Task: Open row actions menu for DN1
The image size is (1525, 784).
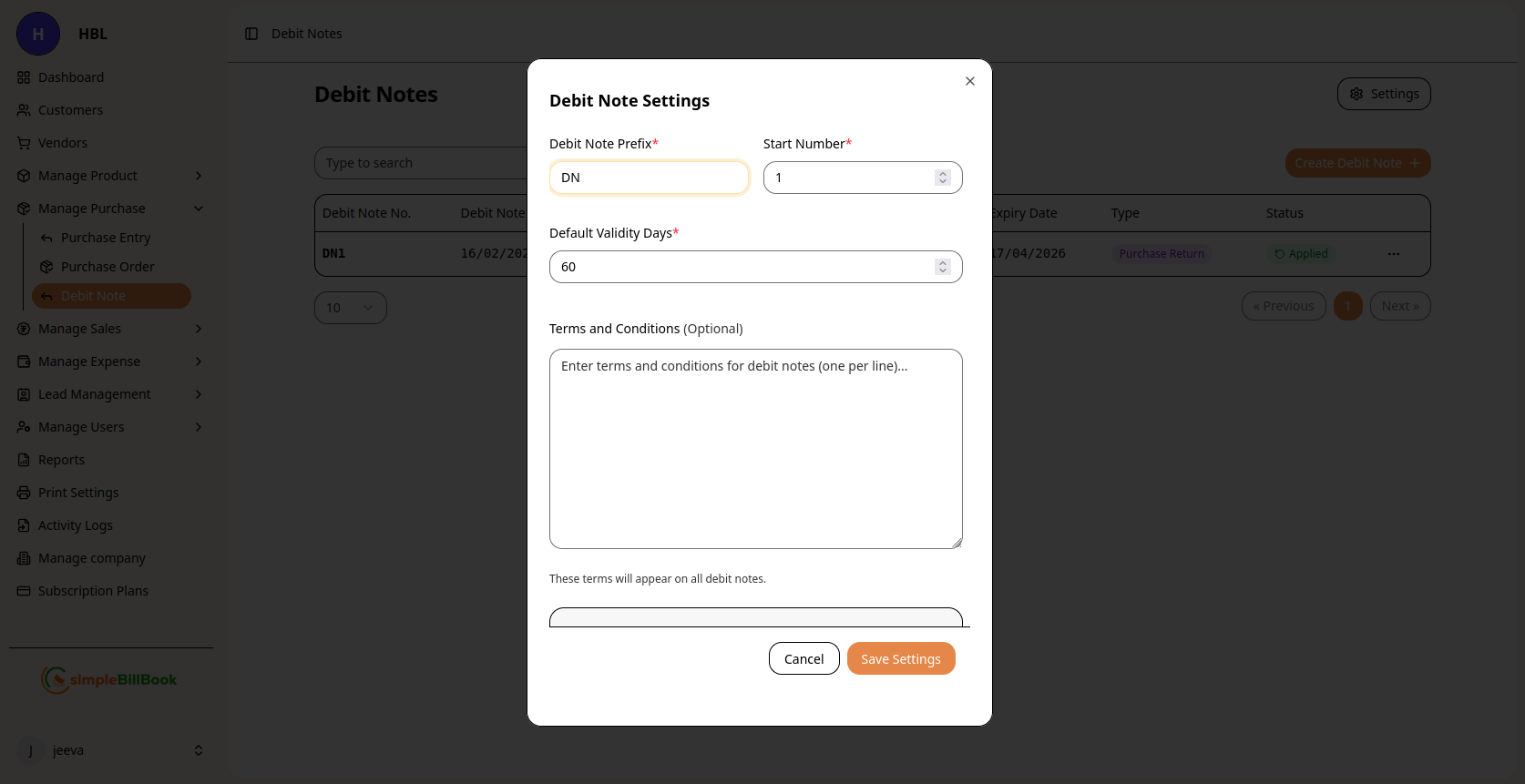Action: point(1393,254)
